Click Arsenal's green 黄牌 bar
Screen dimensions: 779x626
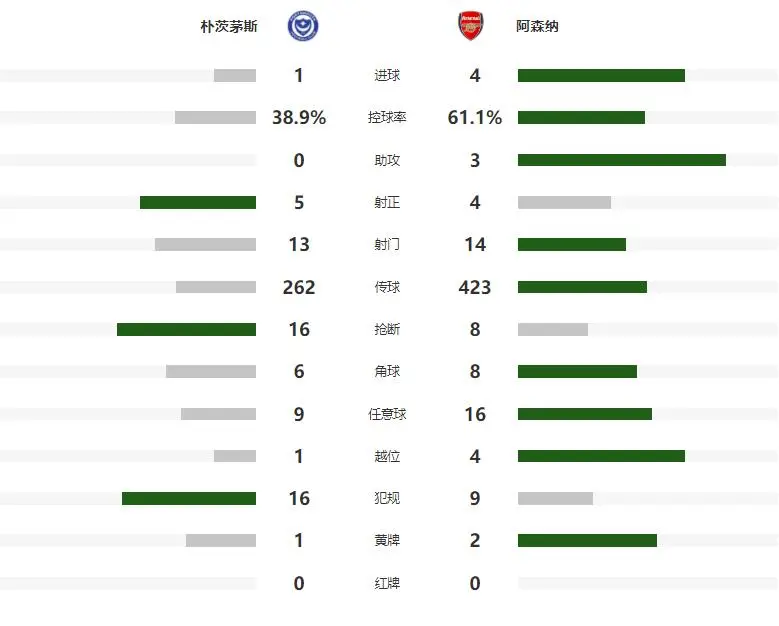(x=587, y=541)
